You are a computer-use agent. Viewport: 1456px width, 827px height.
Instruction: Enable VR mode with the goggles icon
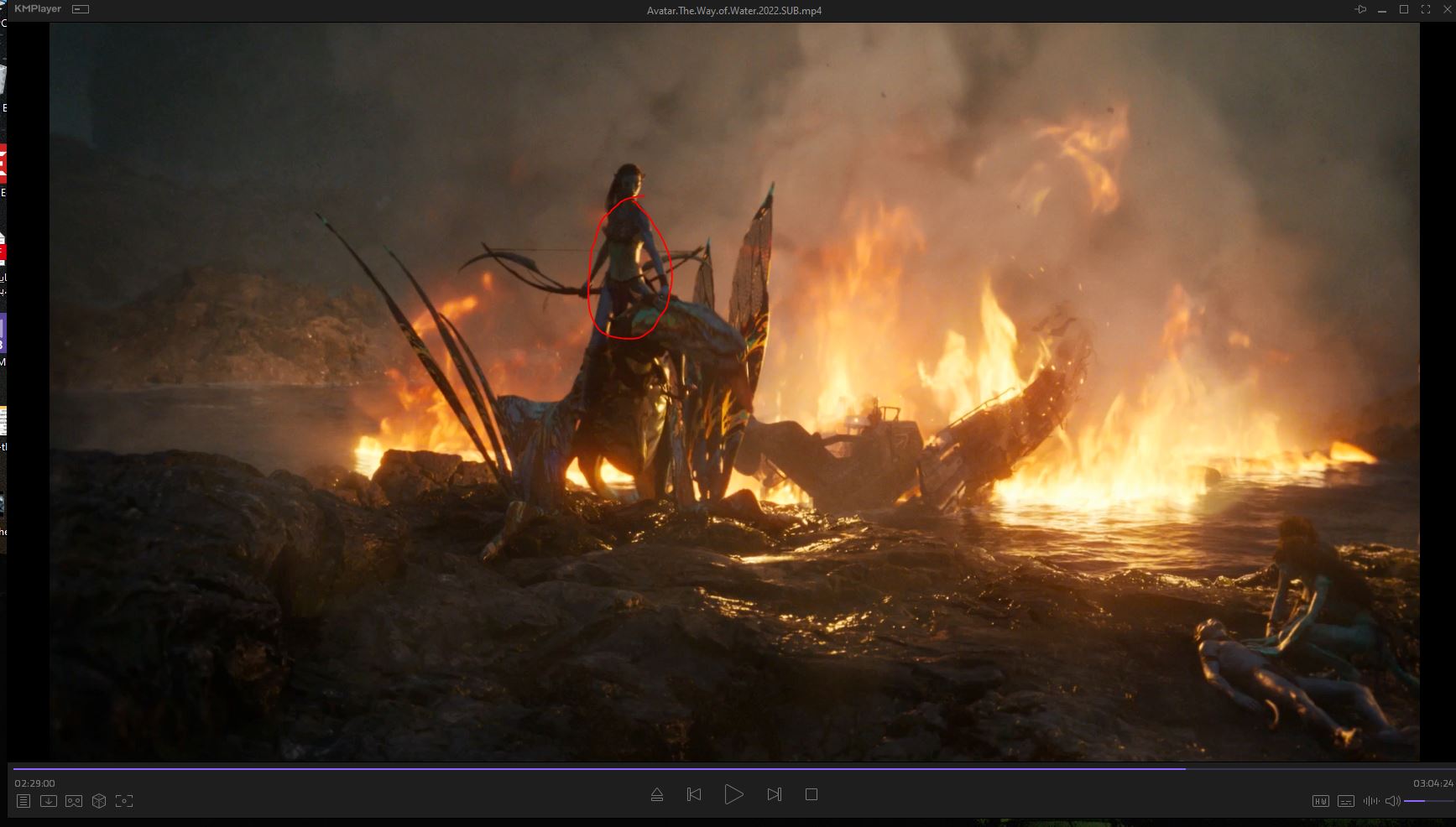coord(74,801)
